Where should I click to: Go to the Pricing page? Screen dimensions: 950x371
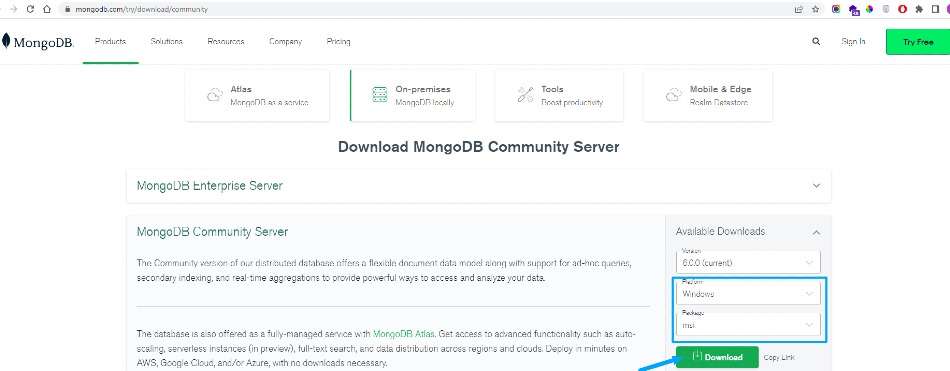[x=338, y=42]
